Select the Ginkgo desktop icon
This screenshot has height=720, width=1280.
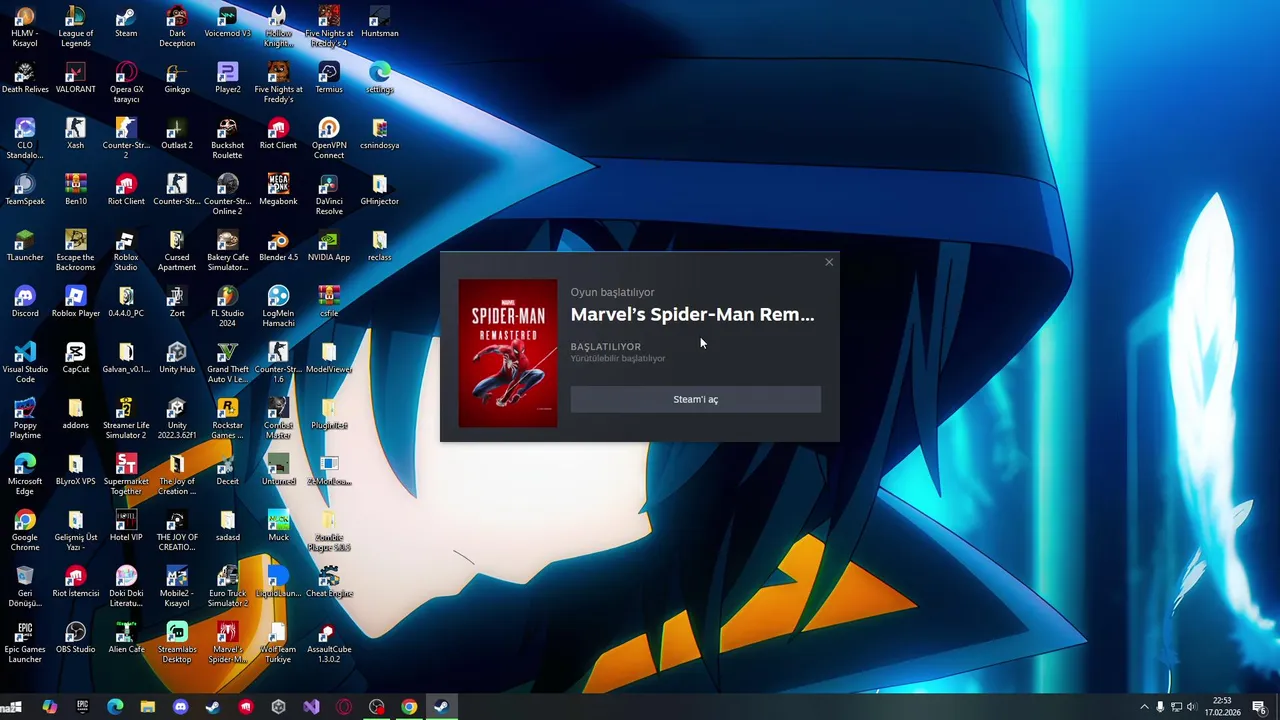tap(177, 78)
